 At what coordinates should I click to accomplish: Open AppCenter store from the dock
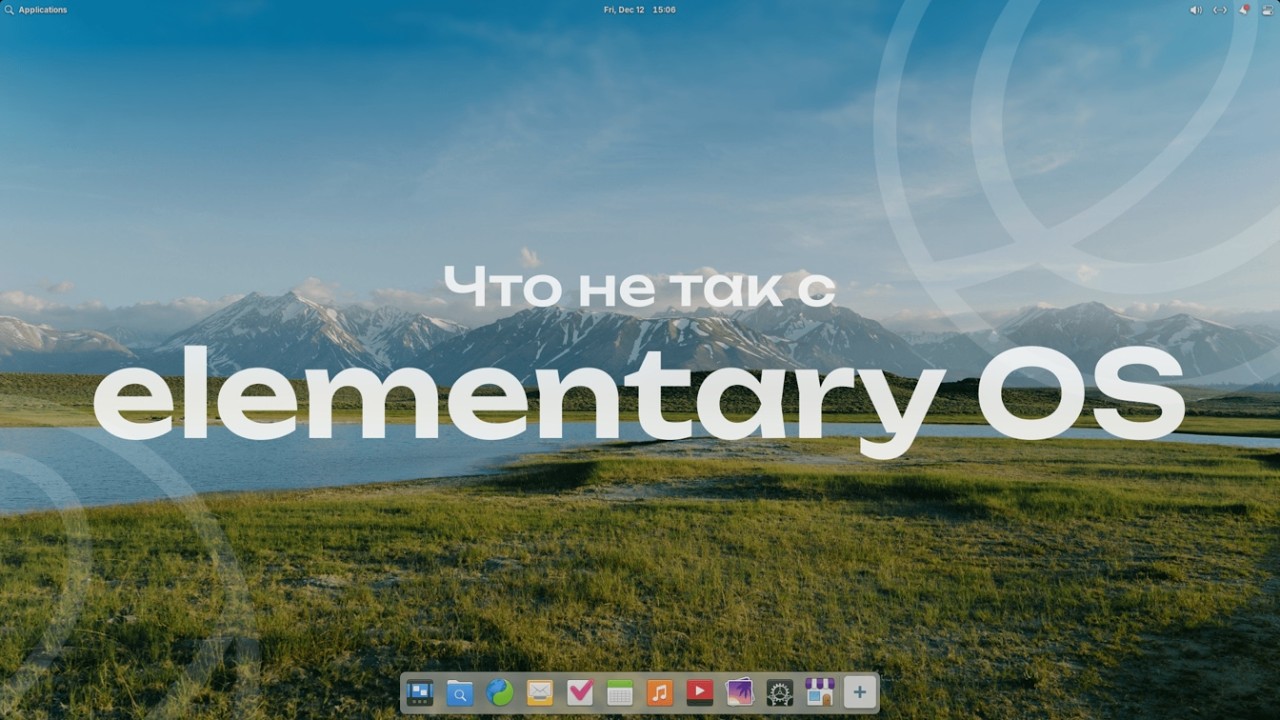click(x=820, y=692)
